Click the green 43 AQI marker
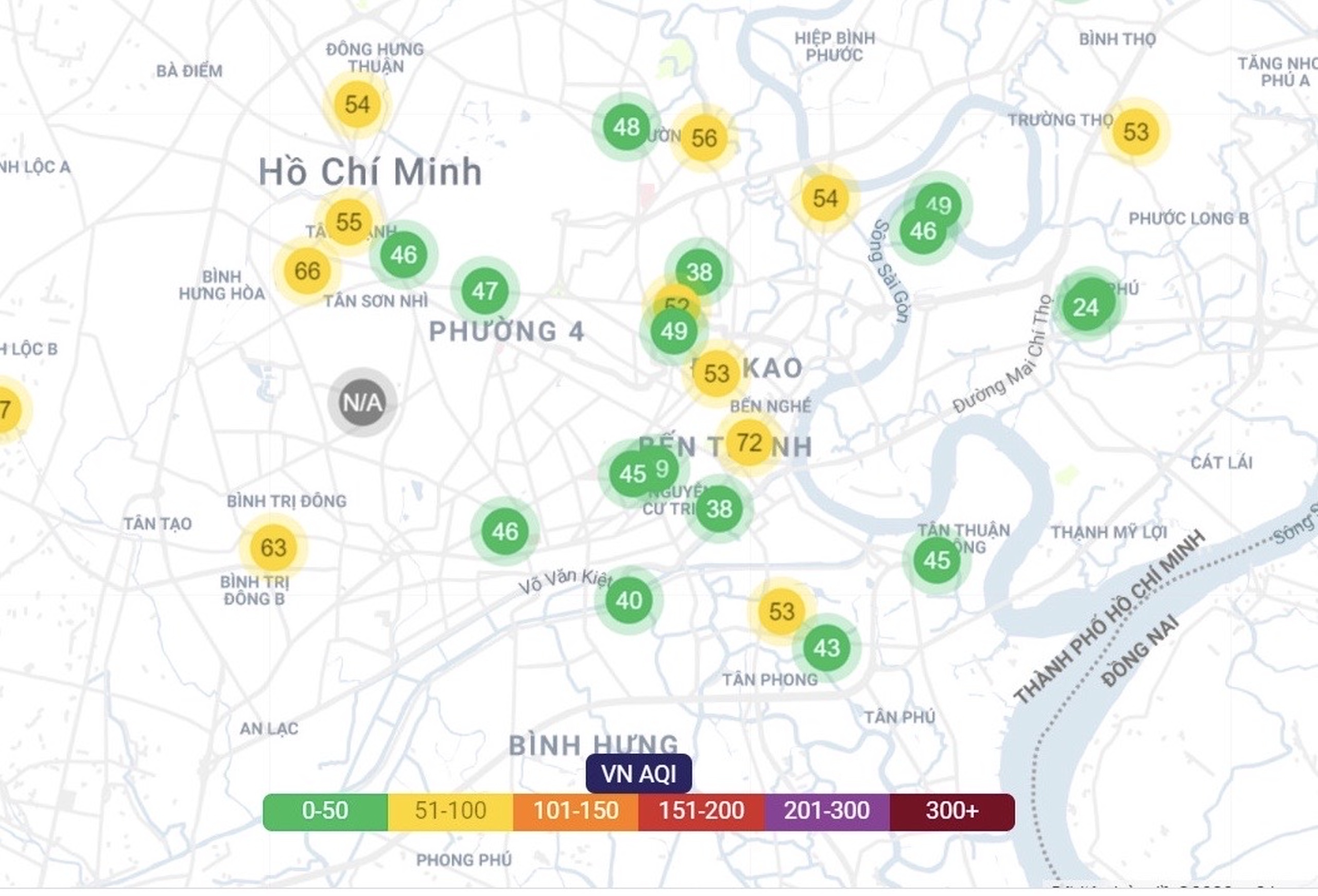The image size is (1318, 896). (x=826, y=647)
